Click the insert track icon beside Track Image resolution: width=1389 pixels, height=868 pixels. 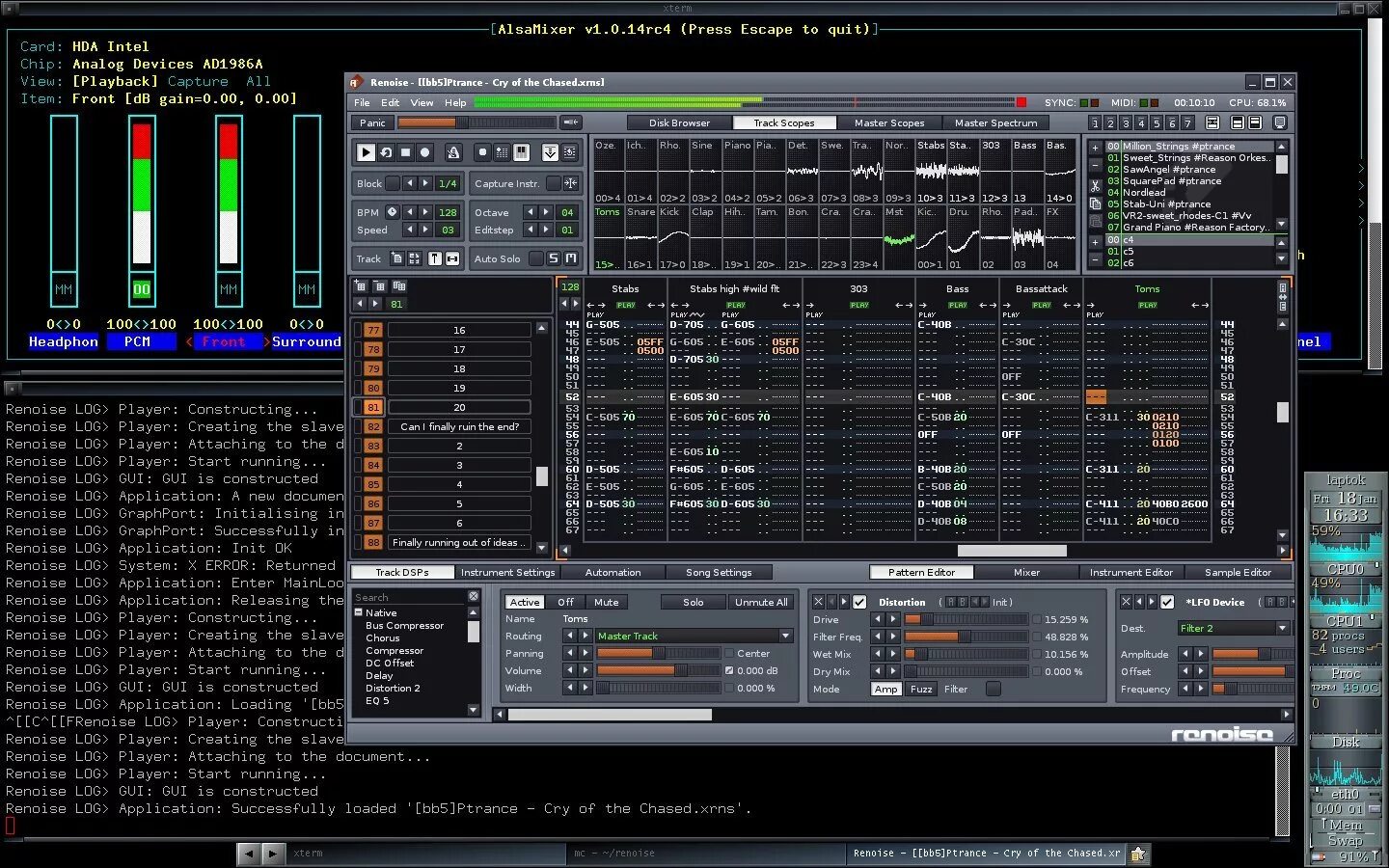[396, 258]
